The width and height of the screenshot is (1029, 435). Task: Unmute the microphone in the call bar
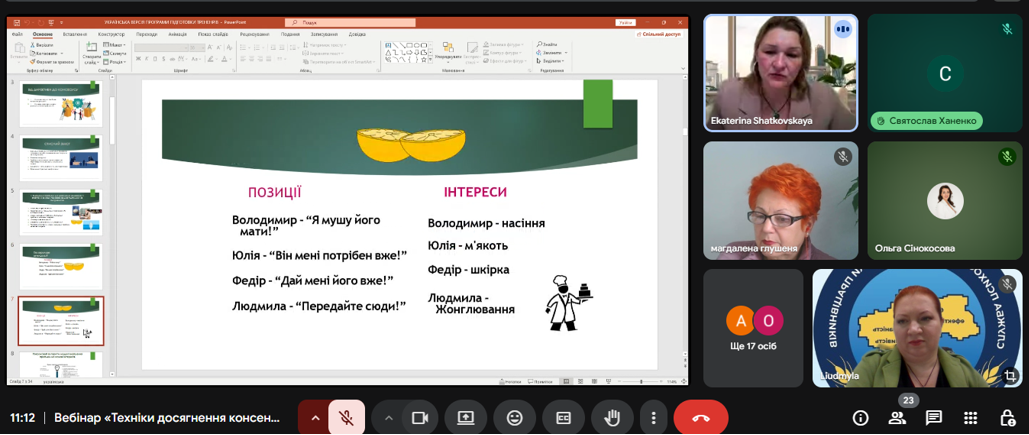click(x=346, y=418)
